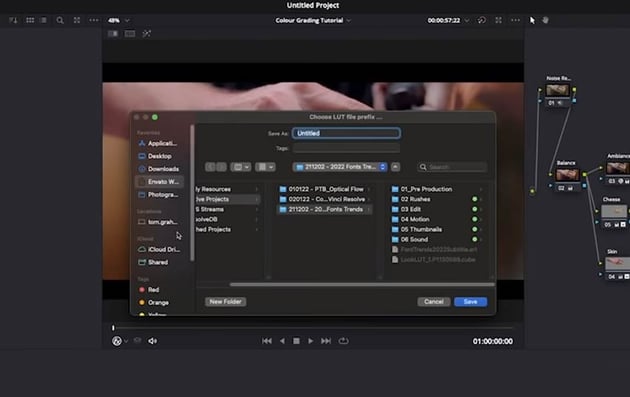The width and height of the screenshot is (630, 397).
Task: Select Desktop in the sidebar
Action: pyautogui.click(x=160, y=156)
